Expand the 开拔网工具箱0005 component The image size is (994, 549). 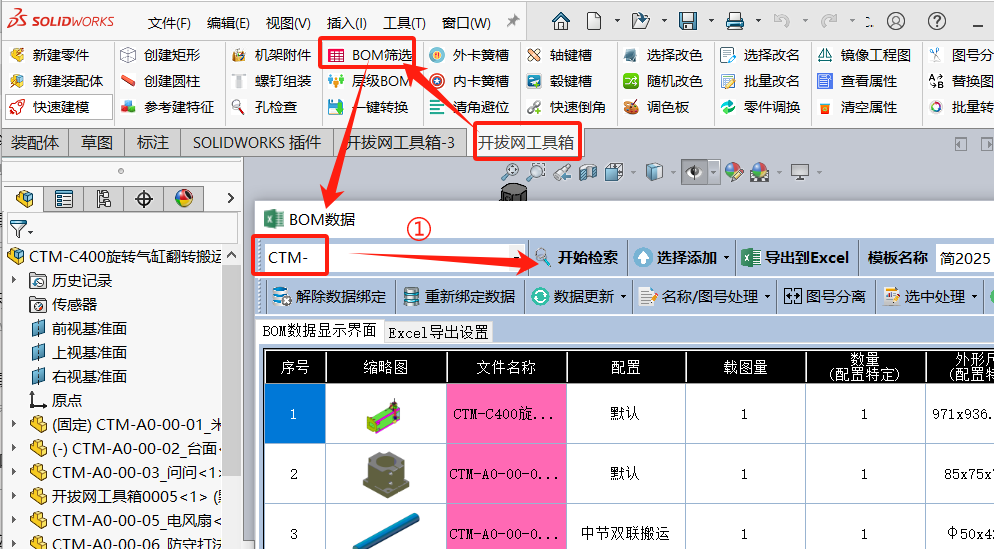tap(14, 496)
